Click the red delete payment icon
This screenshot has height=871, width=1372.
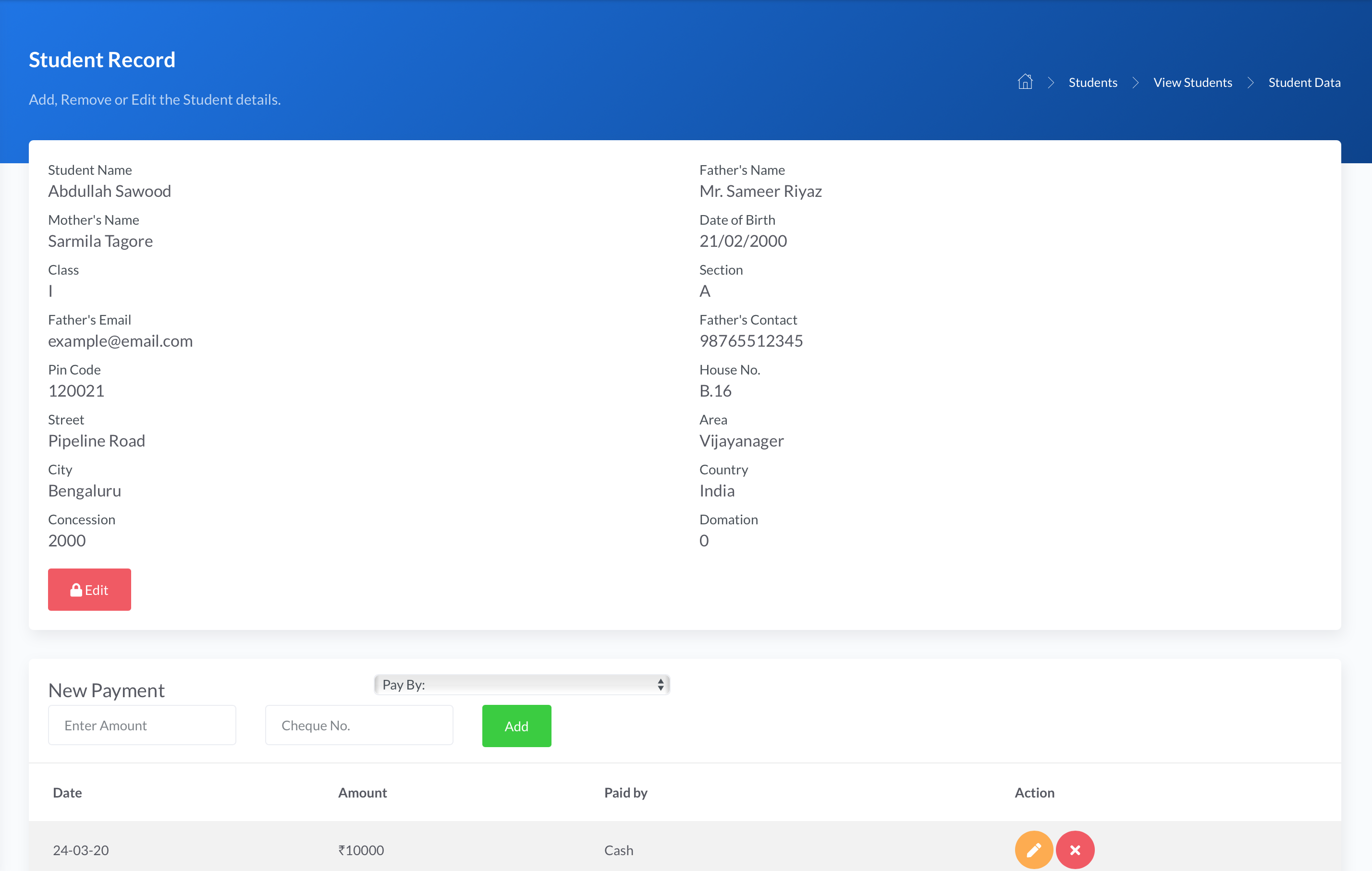pos(1075,849)
